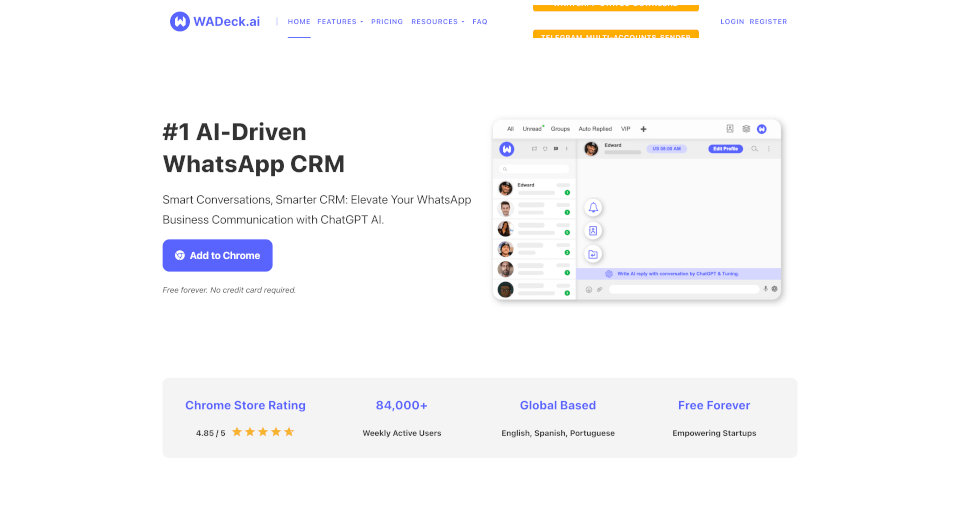Click the circular refresh icon above the chat list

tap(545, 149)
